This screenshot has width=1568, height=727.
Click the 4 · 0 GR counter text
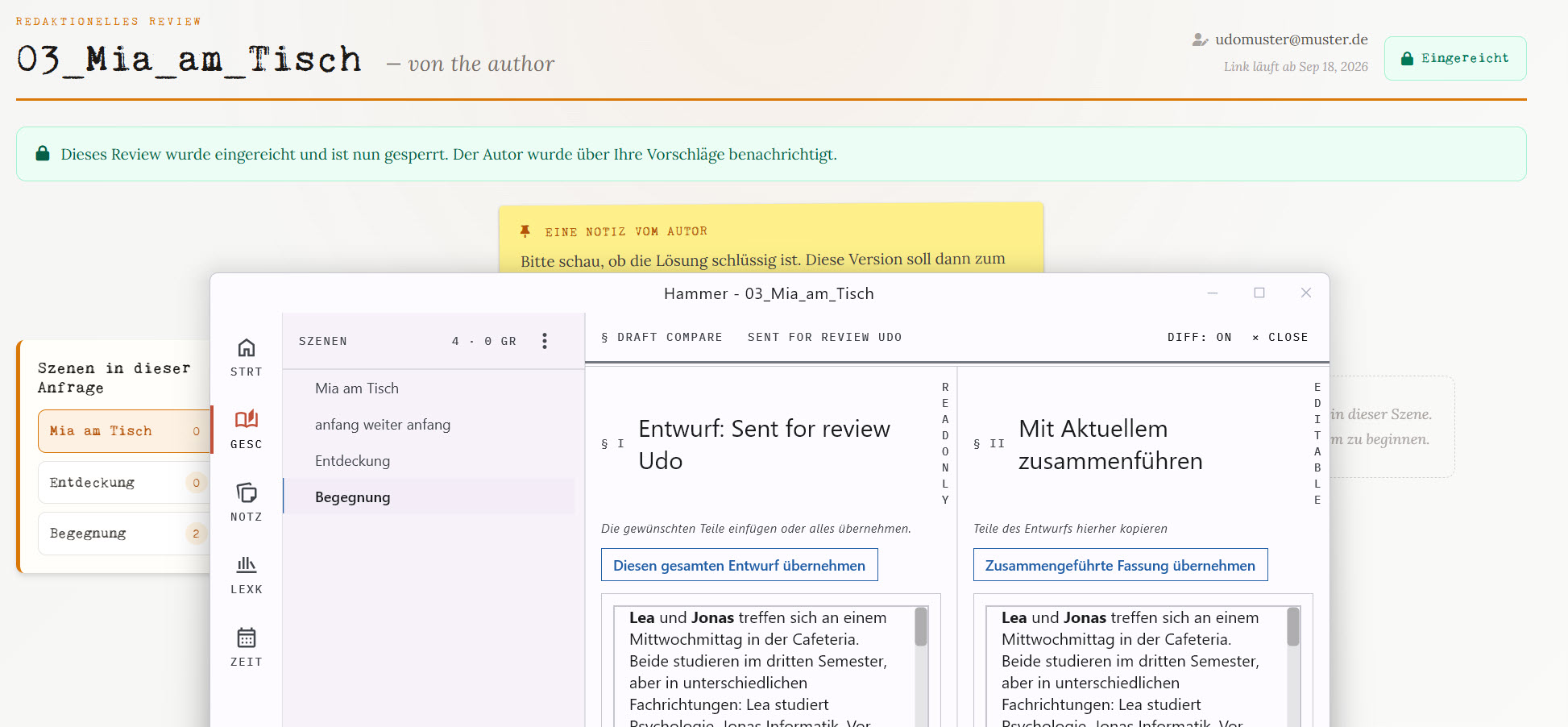[x=483, y=342]
